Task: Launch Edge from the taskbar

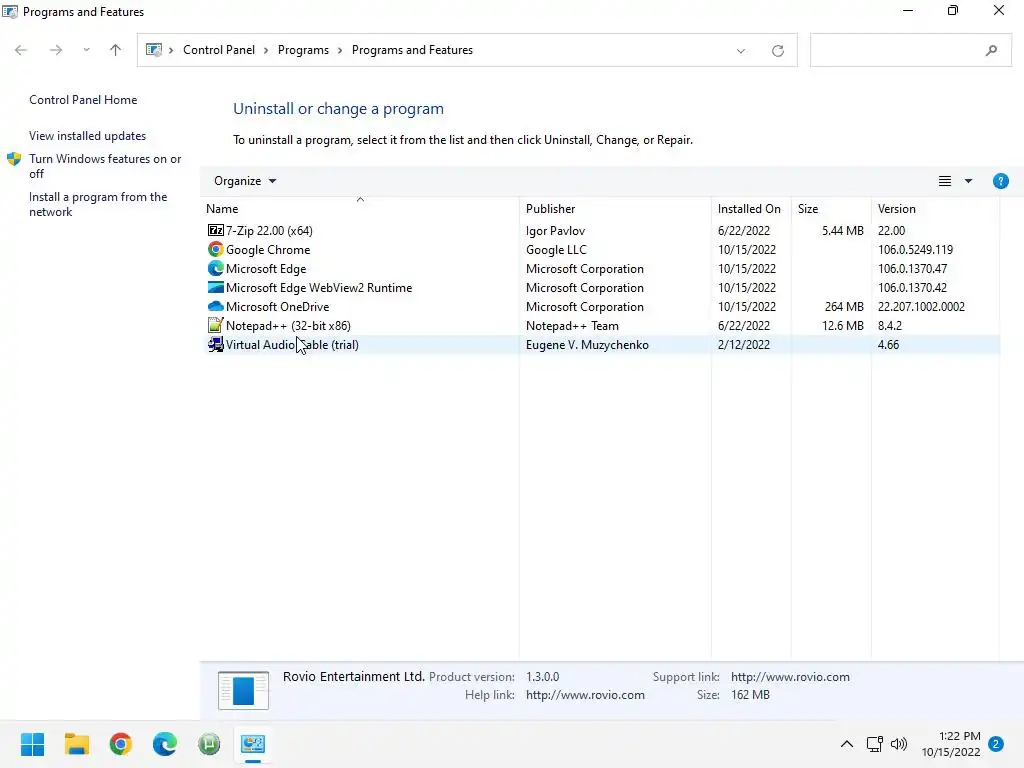Action: 165,744
